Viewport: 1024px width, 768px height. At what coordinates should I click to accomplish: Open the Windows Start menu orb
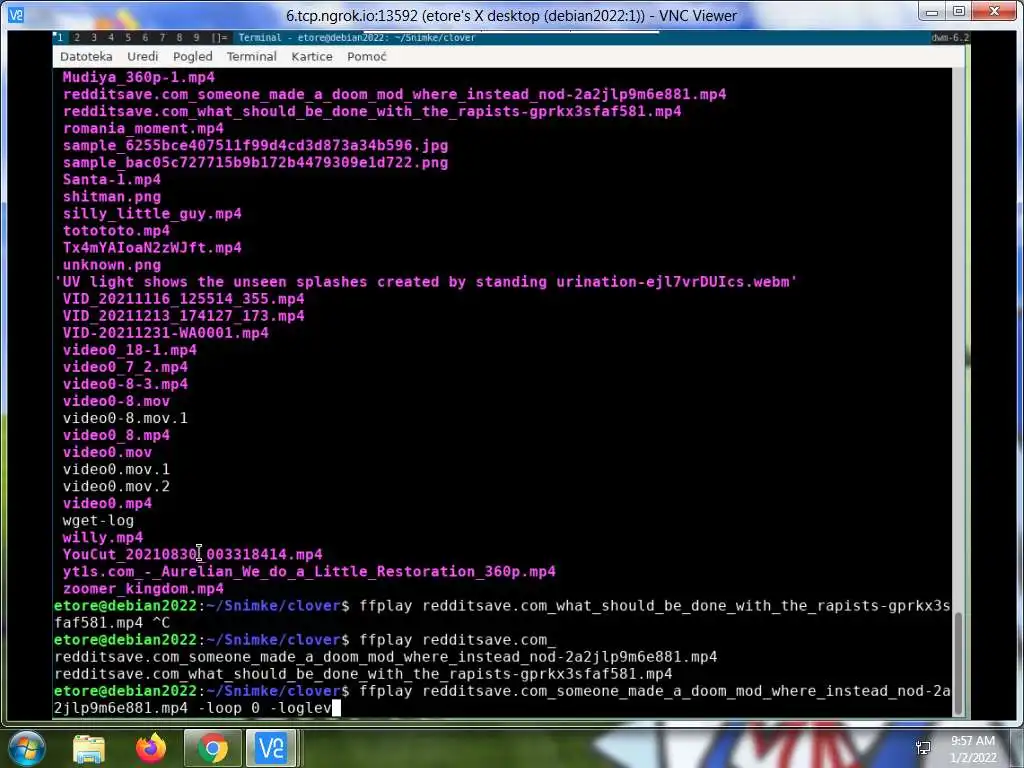(x=27, y=748)
